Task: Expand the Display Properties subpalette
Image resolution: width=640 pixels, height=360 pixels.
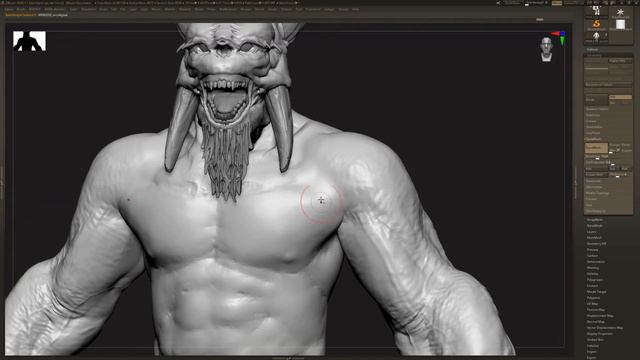Action: [x=600, y=333]
